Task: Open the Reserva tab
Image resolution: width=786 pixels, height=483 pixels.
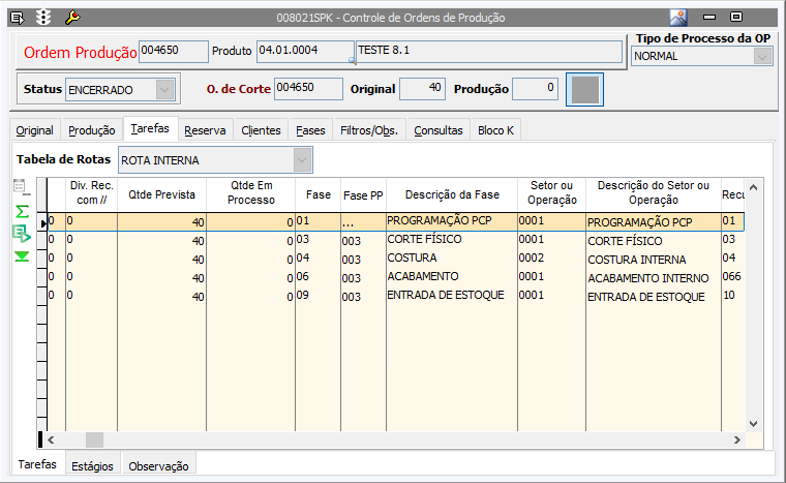Action: click(x=205, y=131)
